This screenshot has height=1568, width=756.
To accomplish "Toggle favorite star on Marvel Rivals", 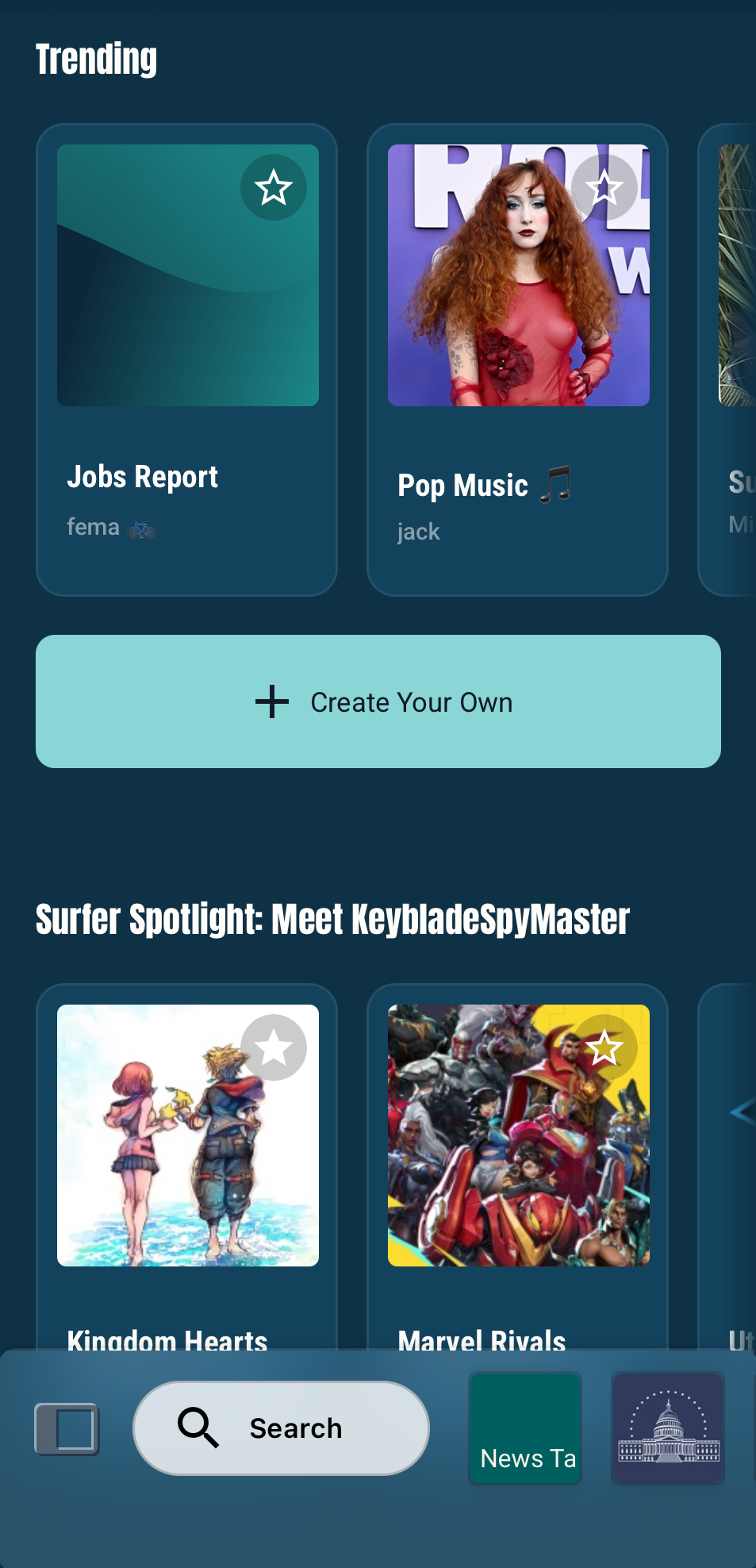I will click(604, 1047).
